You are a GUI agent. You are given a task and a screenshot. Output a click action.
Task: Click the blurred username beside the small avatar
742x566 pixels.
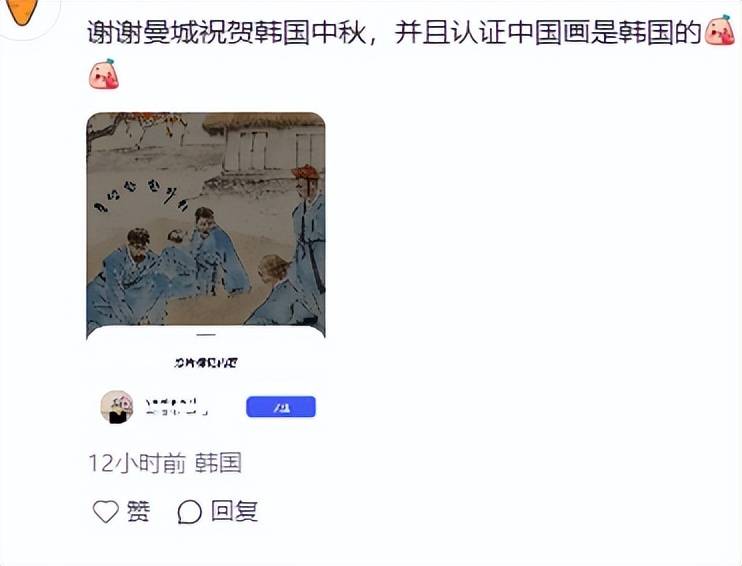(x=177, y=407)
